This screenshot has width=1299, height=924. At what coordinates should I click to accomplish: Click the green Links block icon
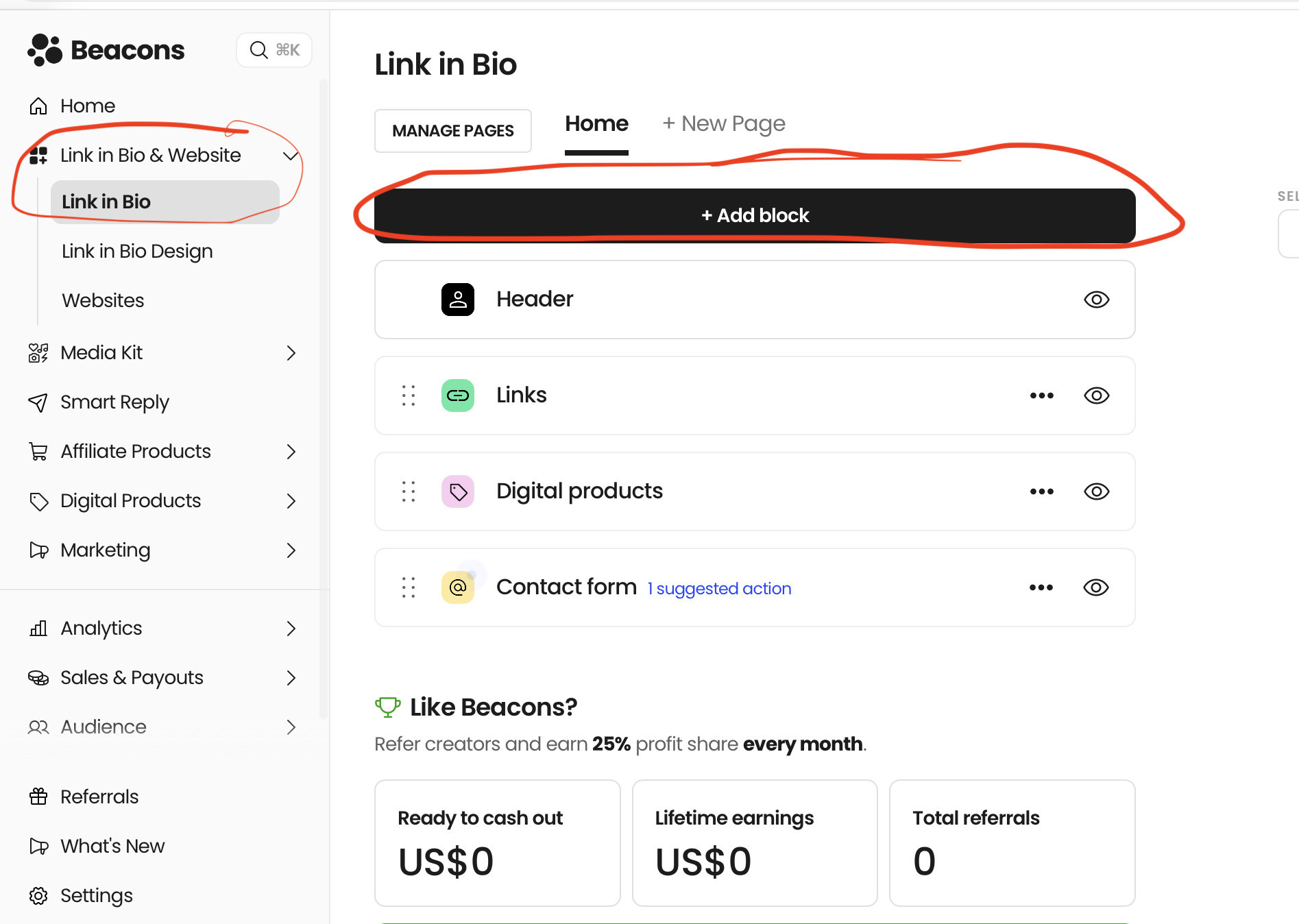(458, 396)
